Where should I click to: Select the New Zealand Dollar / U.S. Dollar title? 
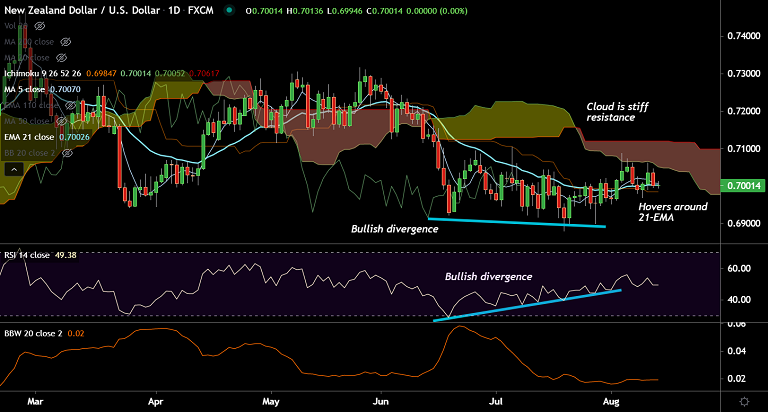82,10
